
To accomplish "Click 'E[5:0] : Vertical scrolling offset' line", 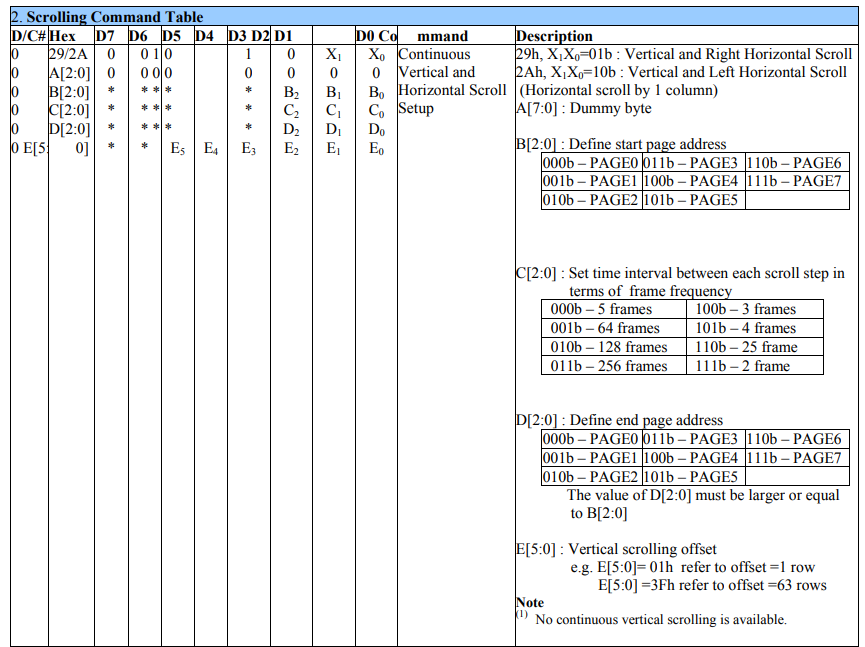I will (616, 549).
